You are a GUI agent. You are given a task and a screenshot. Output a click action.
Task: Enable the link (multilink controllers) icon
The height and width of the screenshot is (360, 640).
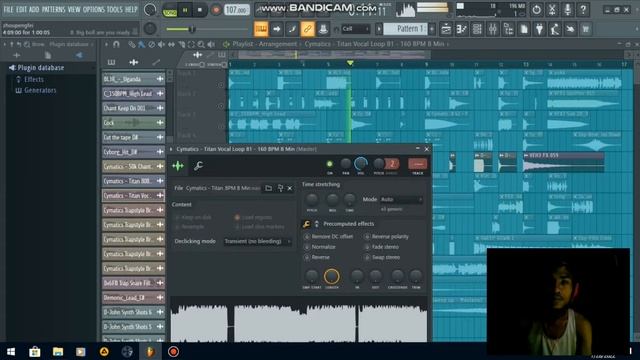307,29
